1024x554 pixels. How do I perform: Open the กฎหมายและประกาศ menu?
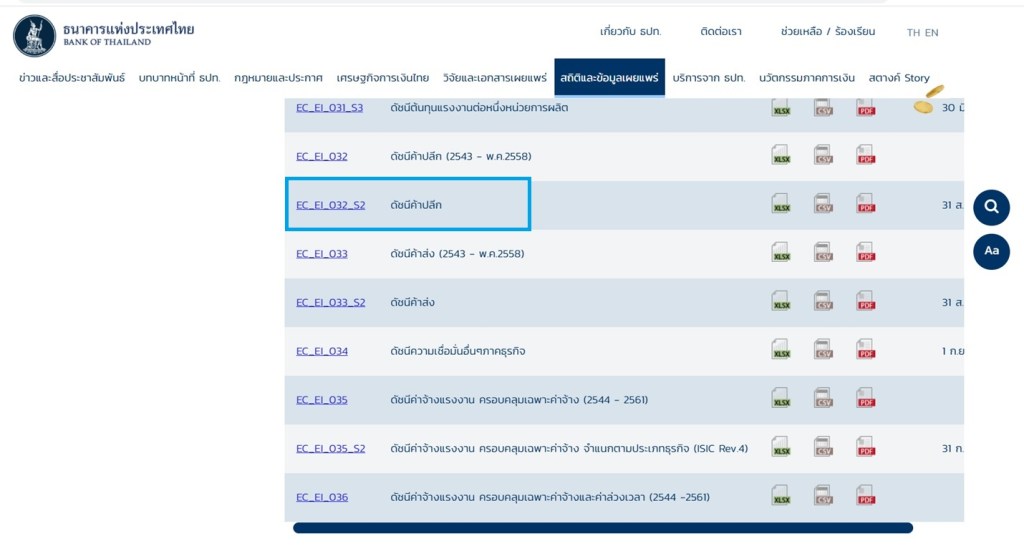278,78
